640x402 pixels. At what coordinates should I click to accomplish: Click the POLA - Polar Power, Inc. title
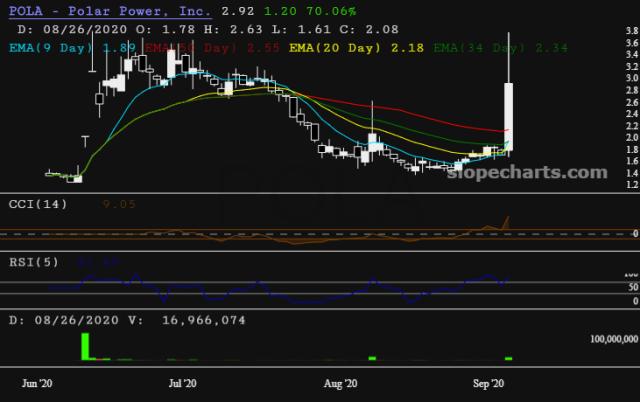point(109,11)
